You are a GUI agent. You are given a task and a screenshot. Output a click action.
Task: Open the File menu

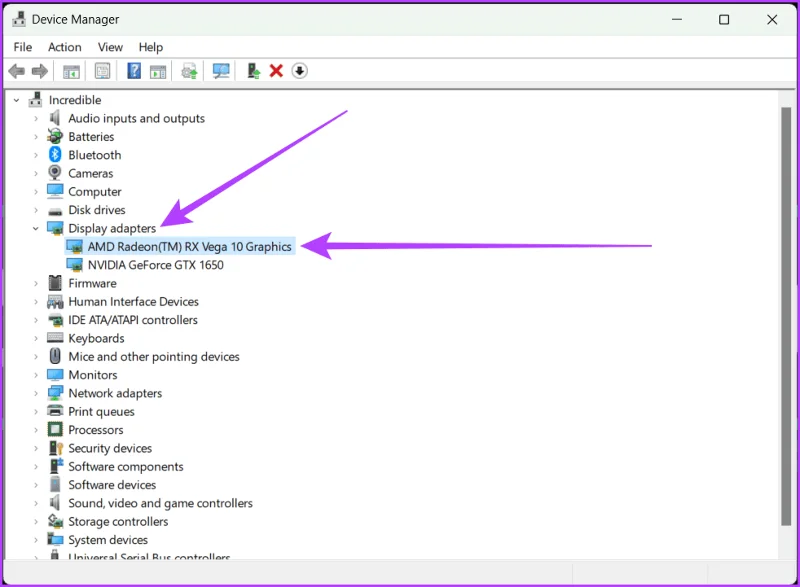pos(23,47)
